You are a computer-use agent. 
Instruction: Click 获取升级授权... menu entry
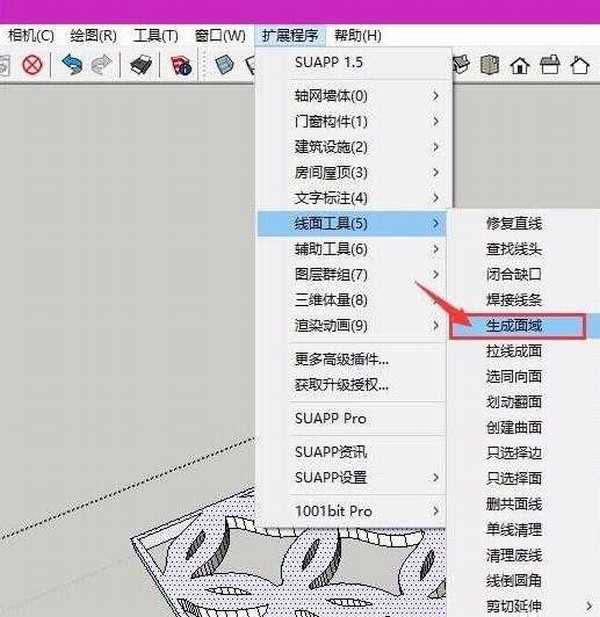point(342,384)
